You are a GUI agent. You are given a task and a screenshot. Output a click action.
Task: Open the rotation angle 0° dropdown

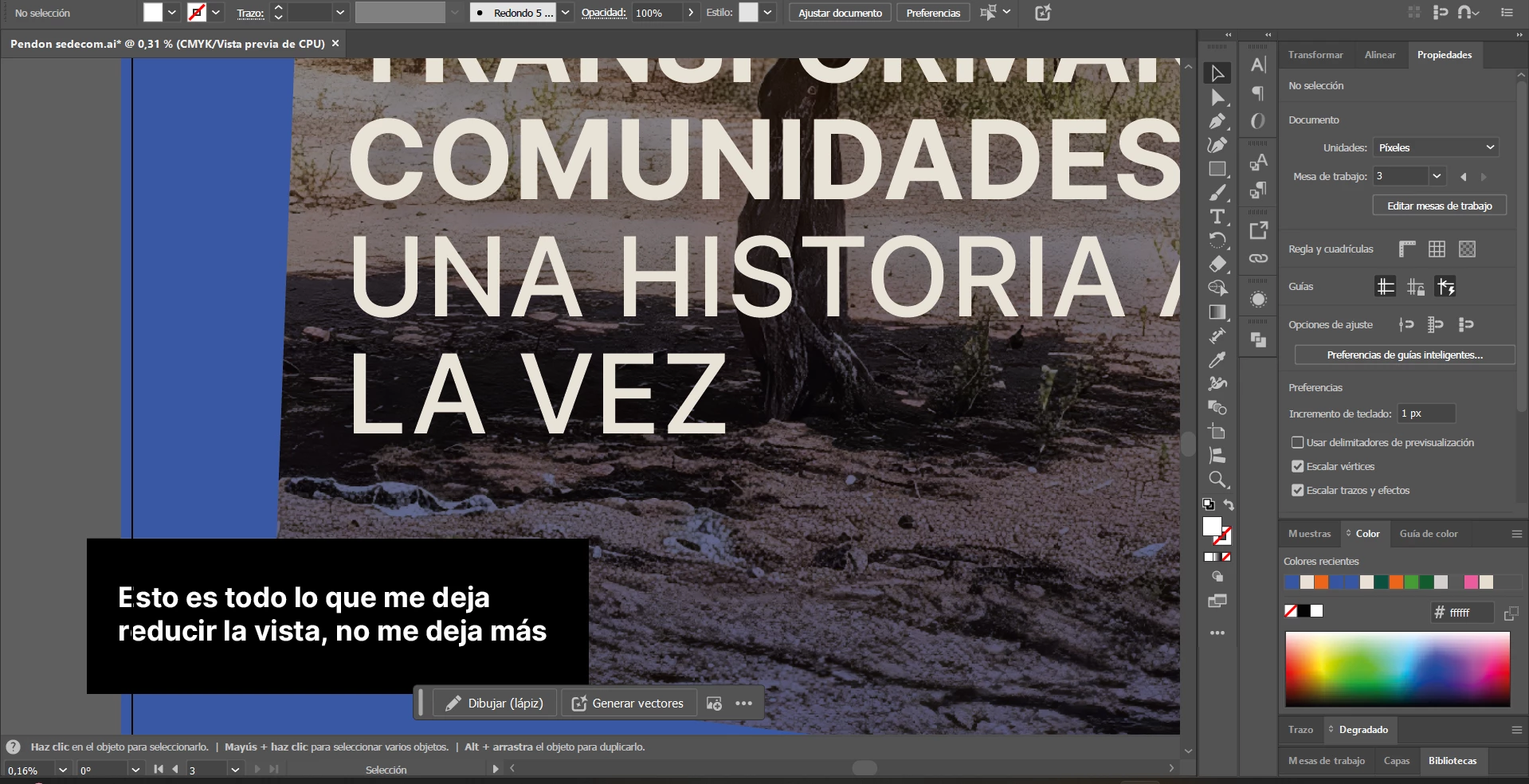(x=135, y=770)
